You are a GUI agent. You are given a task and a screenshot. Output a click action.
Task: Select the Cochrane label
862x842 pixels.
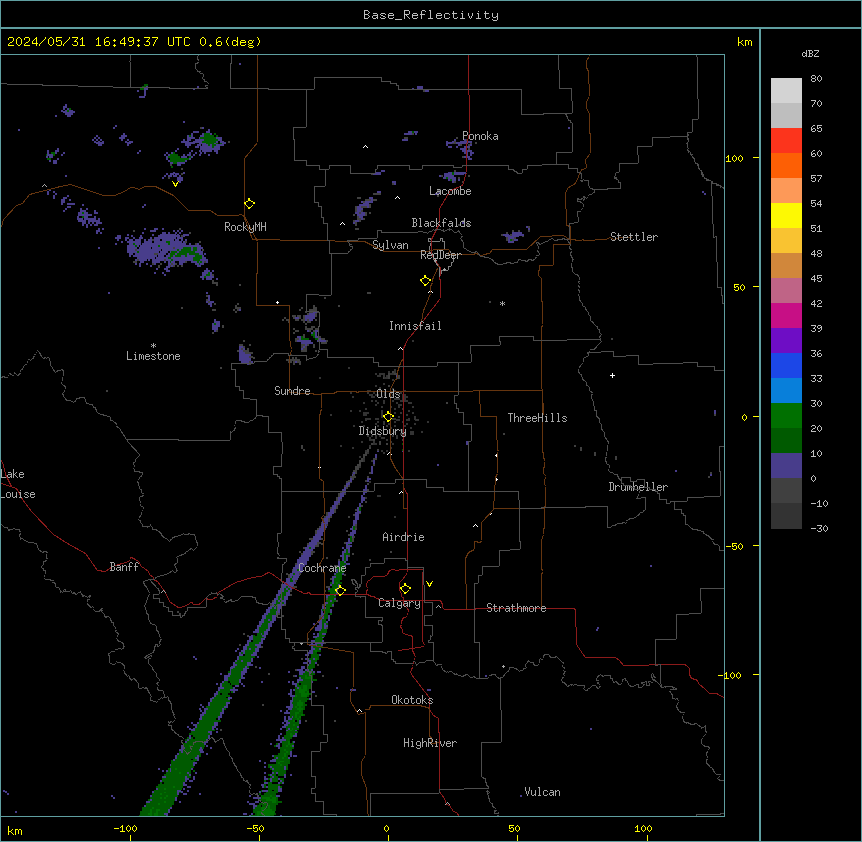coord(322,568)
